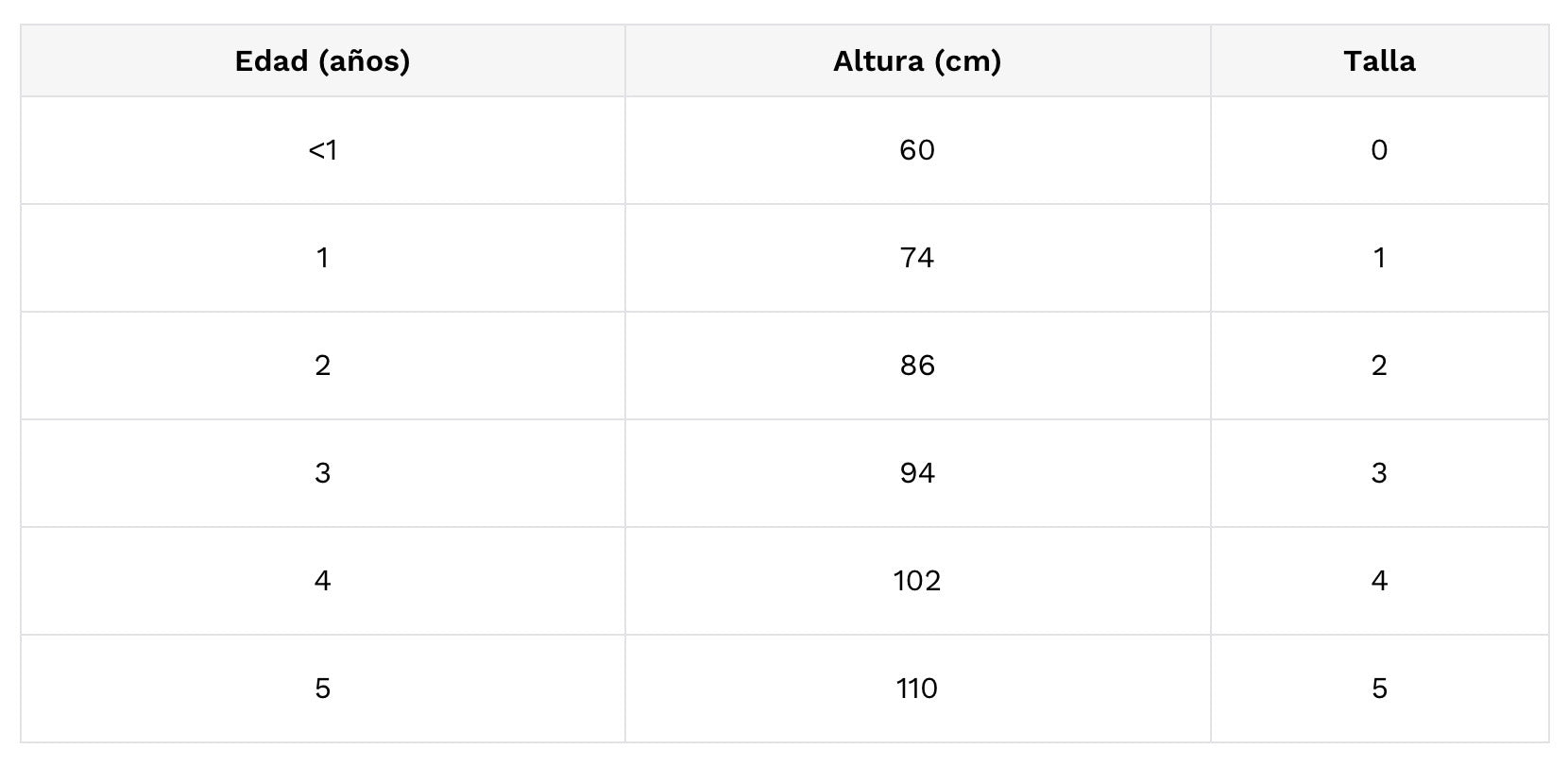This screenshot has width=1568, height=783.
Task: Click the Talla cell with value 5
Action: click(x=1379, y=689)
